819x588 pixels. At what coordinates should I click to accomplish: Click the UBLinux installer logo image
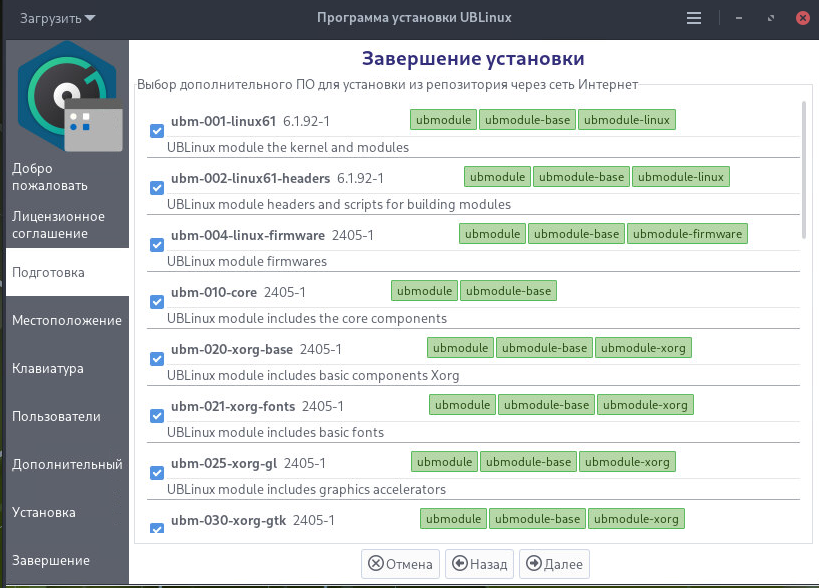(70, 97)
